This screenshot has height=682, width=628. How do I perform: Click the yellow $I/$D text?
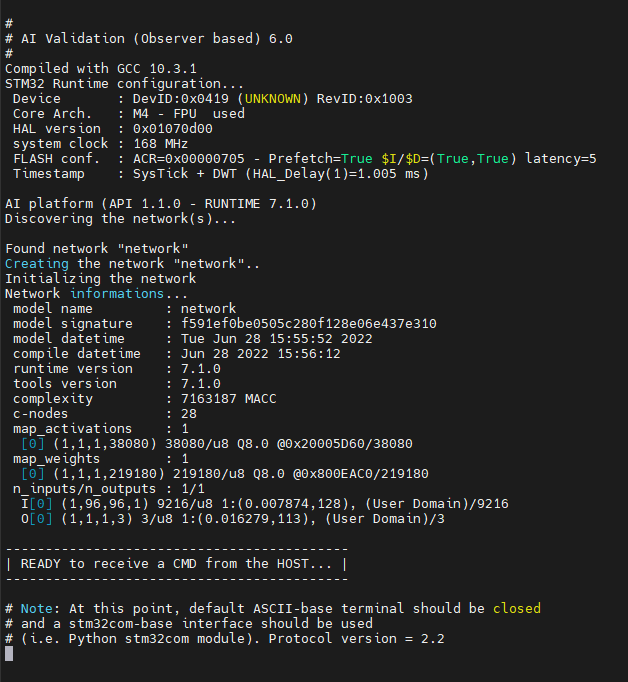pyautogui.click(x=401, y=159)
